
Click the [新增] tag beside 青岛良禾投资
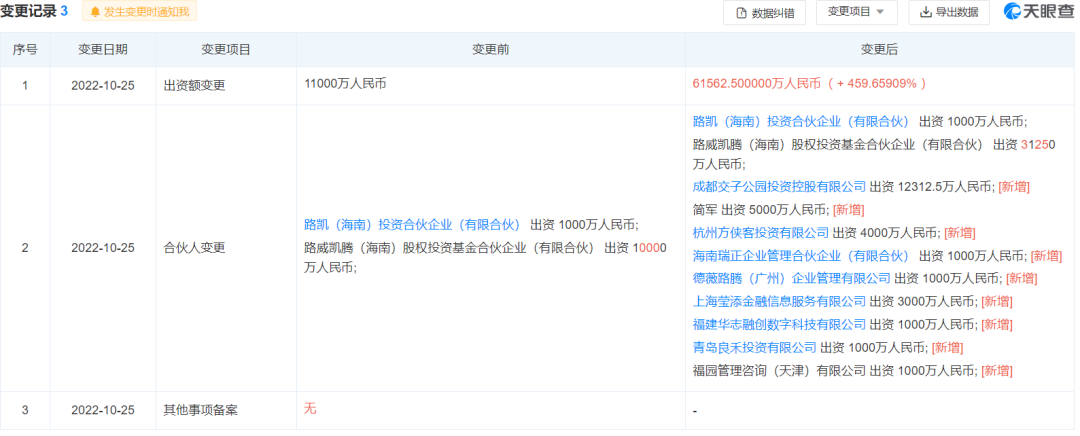pos(947,347)
